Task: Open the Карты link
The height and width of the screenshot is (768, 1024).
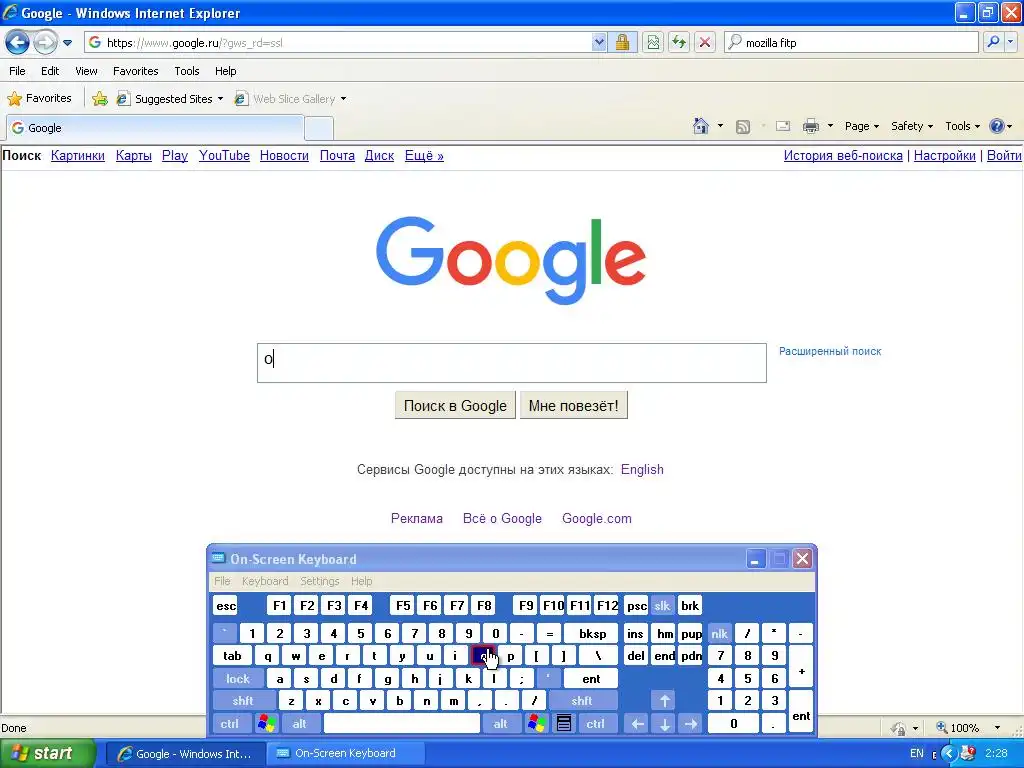Action: click(x=134, y=155)
